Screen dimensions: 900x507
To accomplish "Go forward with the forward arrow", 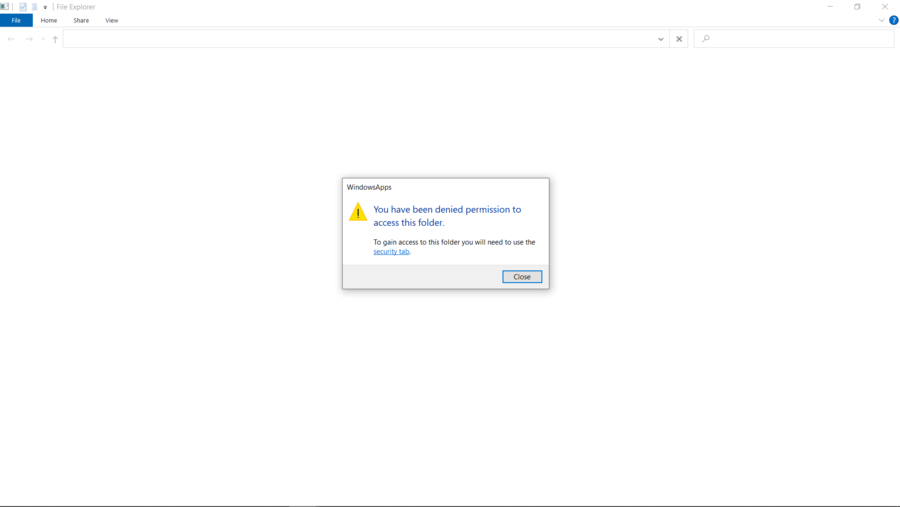I will pos(29,39).
